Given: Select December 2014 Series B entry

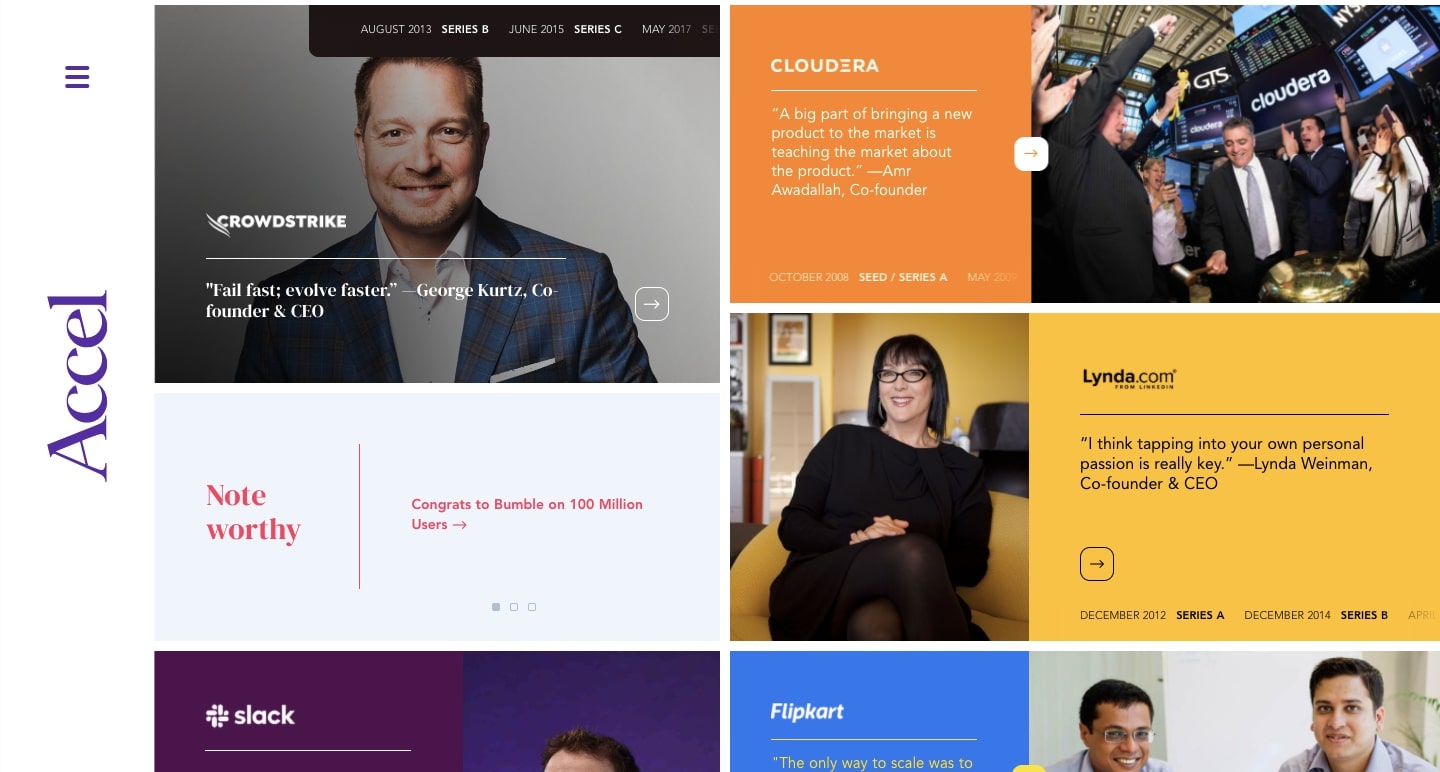Looking at the screenshot, I should click(1316, 615).
